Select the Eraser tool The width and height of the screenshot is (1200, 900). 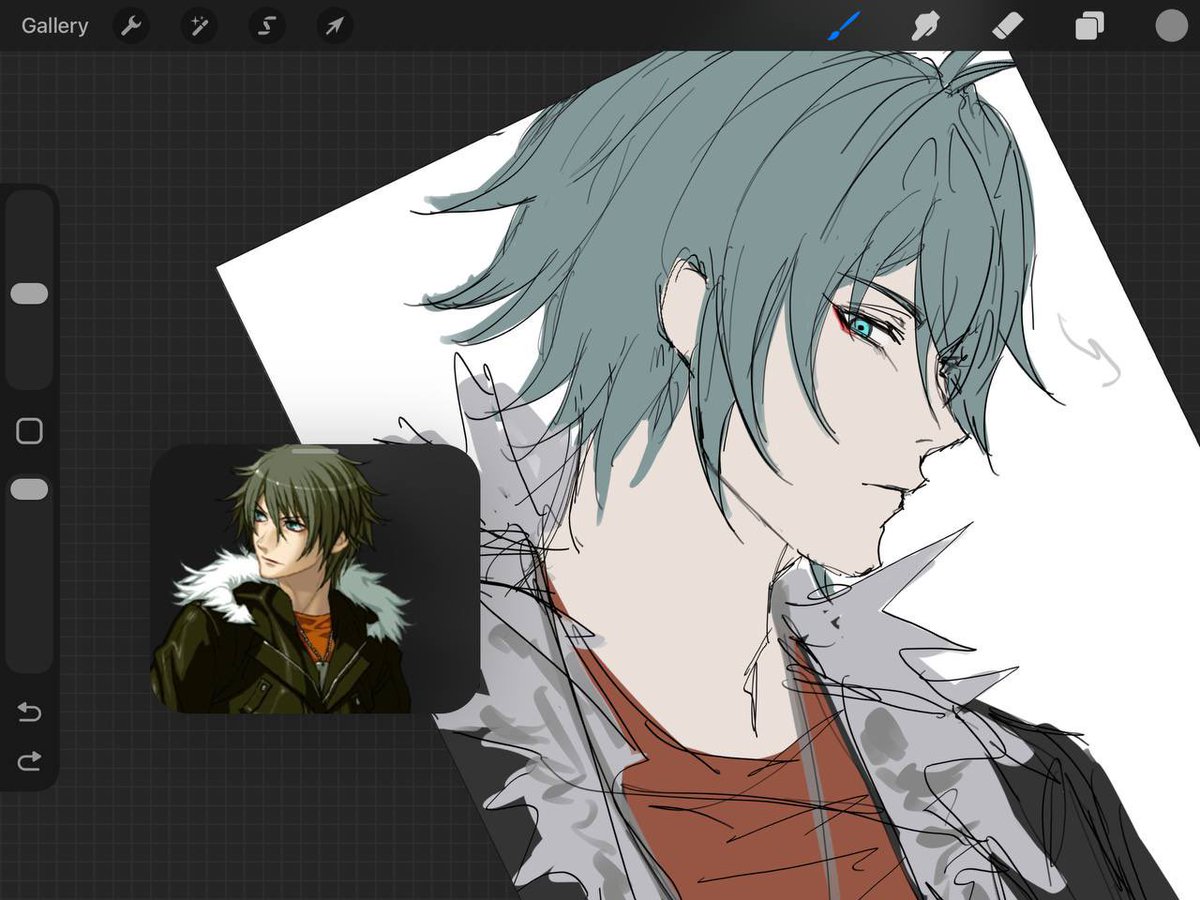[x=1007, y=26]
